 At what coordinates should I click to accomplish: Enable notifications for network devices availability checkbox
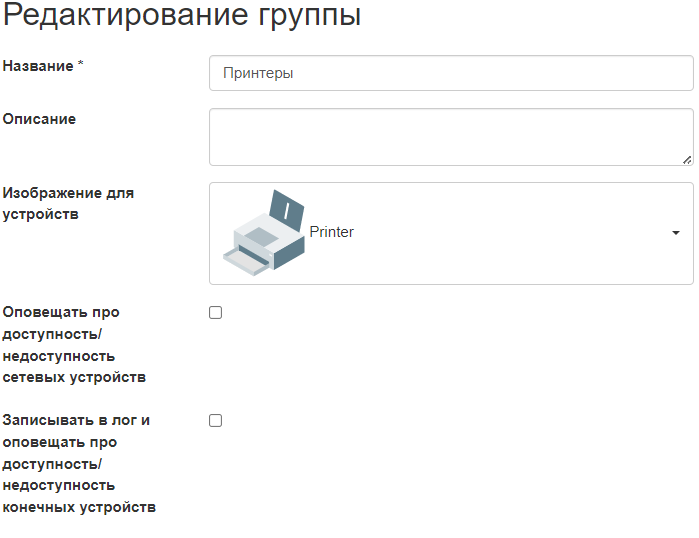pyautogui.click(x=215, y=313)
